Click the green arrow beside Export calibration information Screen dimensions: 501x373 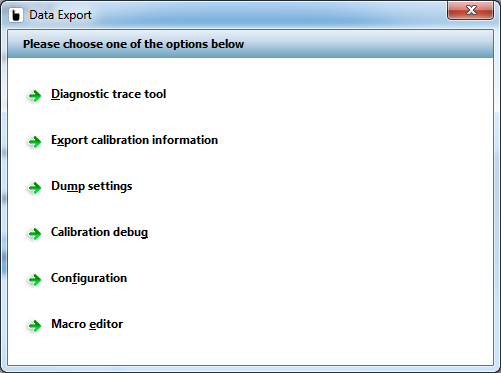[35, 142]
